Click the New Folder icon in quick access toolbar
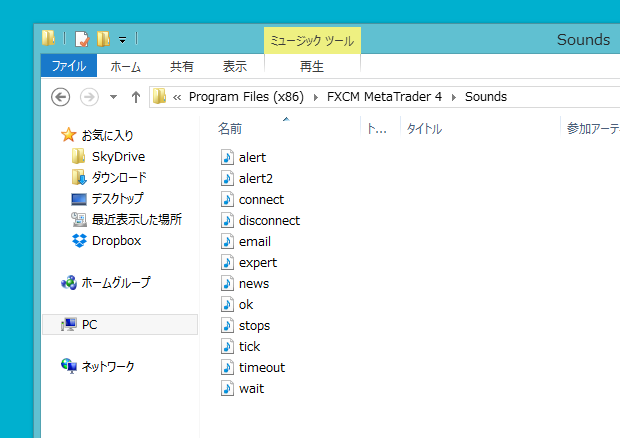 tap(104, 39)
